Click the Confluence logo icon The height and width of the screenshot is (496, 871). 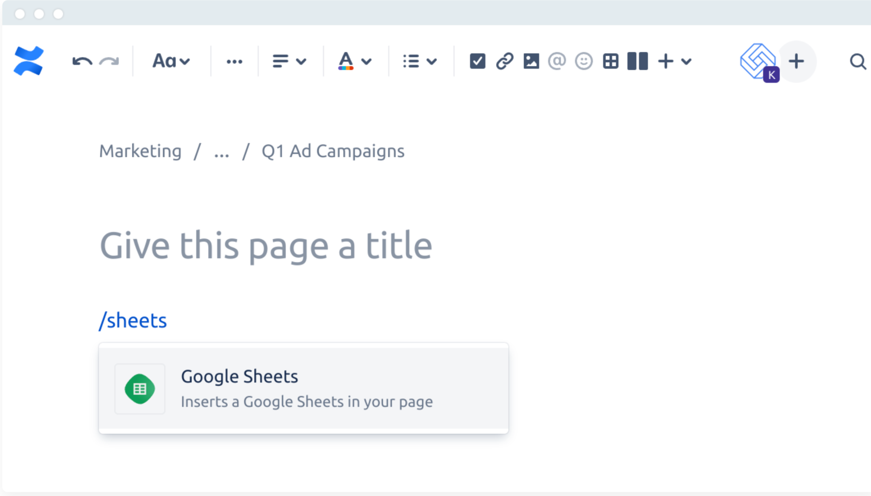29,61
